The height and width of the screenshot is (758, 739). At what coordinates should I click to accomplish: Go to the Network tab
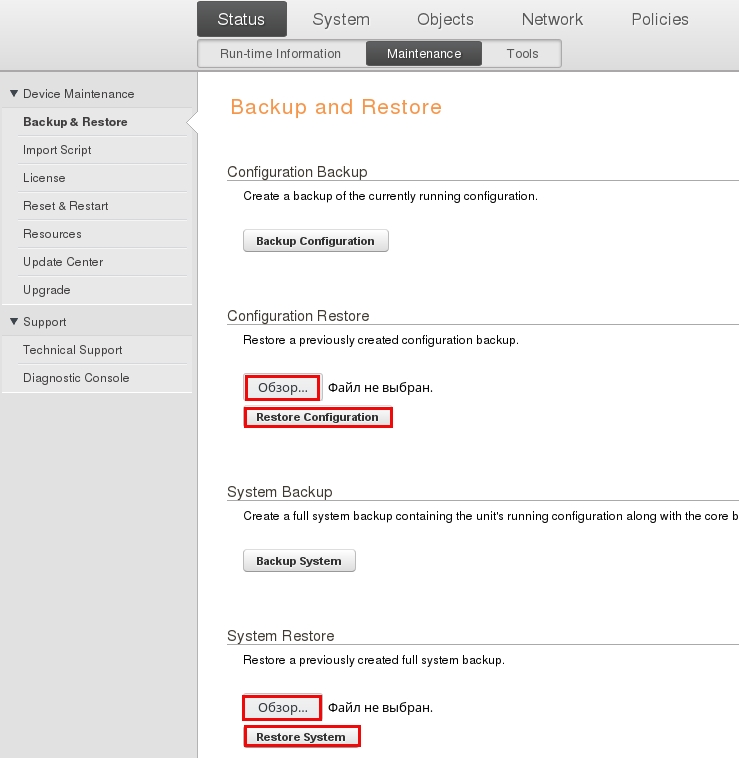[x=552, y=19]
